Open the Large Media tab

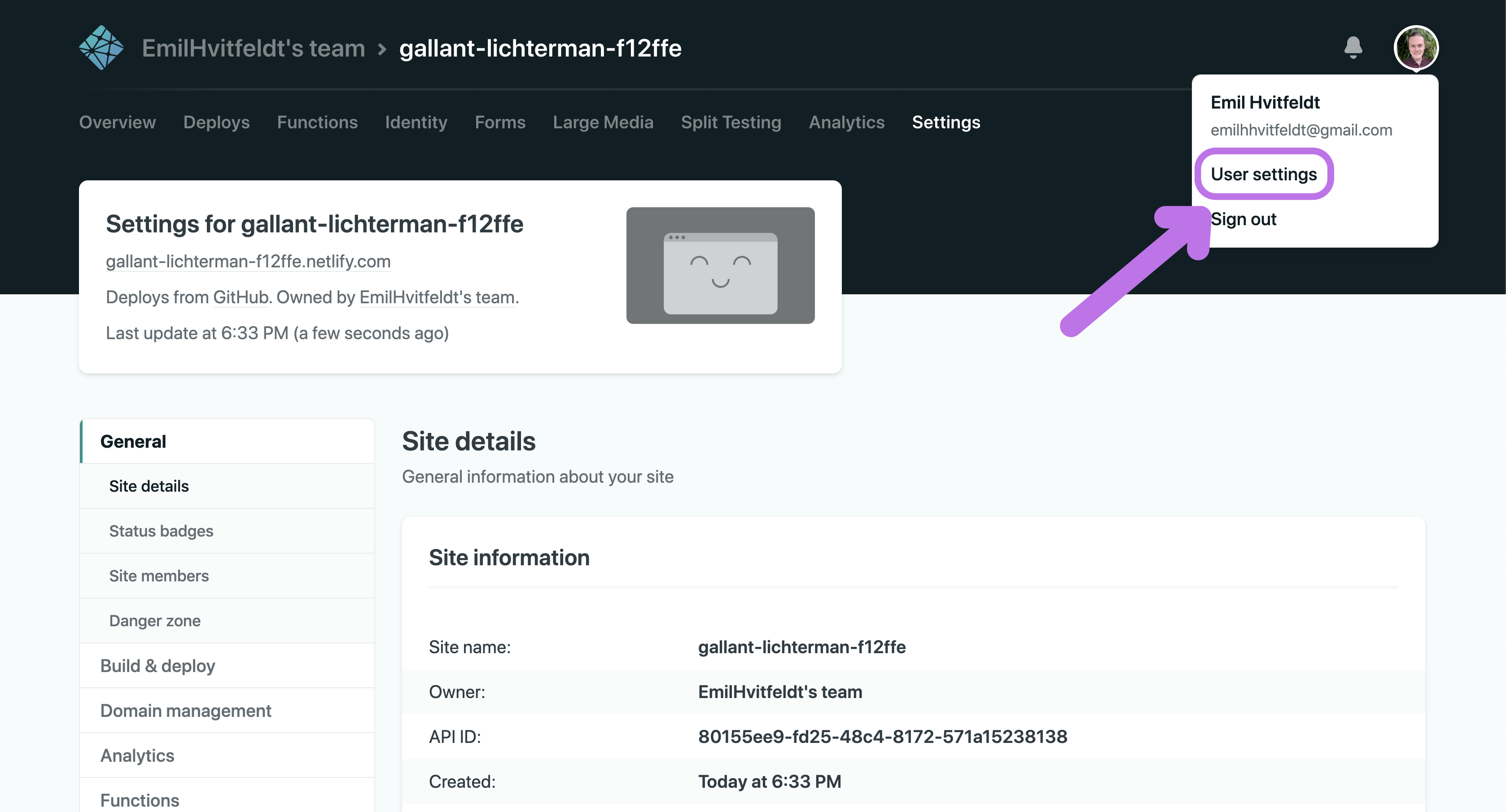[x=603, y=122]
